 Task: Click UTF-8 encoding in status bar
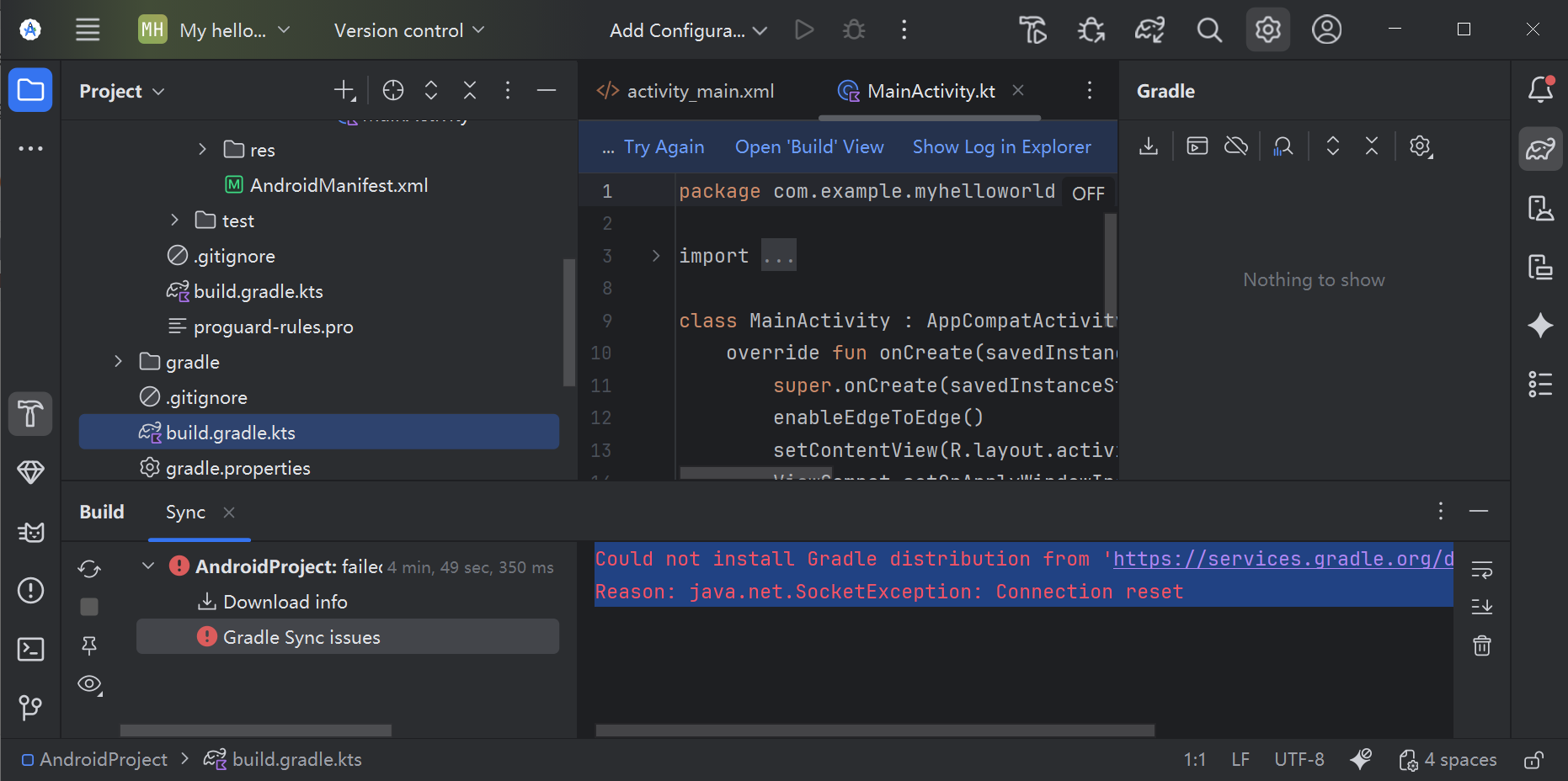coord(1299,760)
